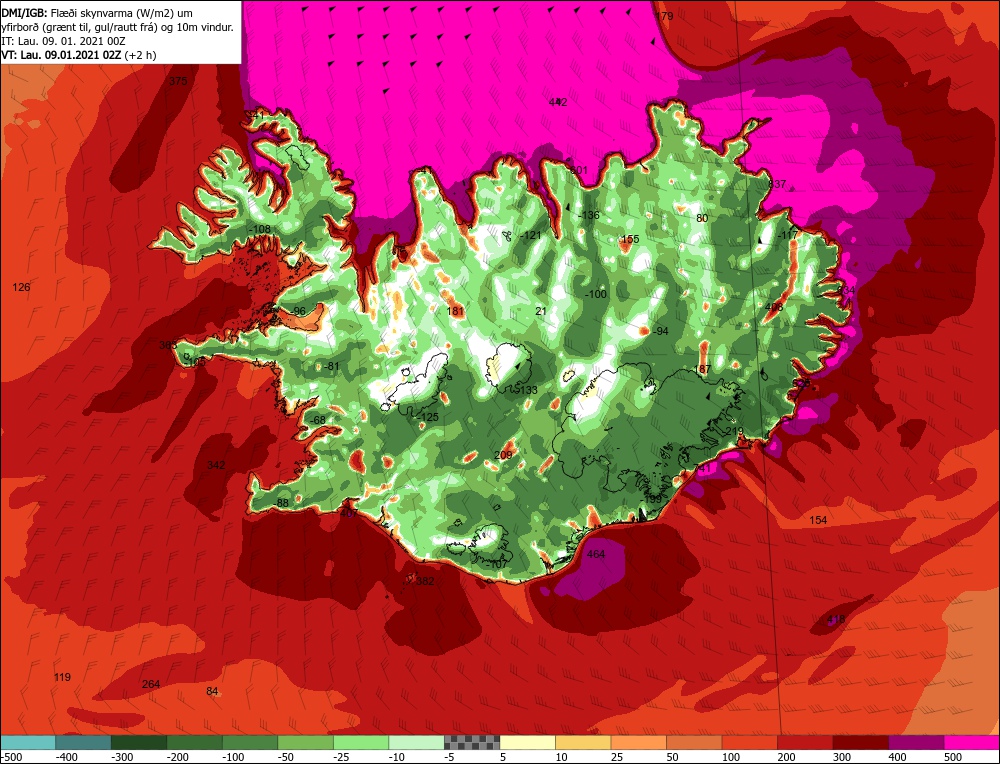Image resolution: width=1000 pixels, height=764 pixels.
Task: Click the -108 value in the Westfjords
Action: pyautogui.click(x=260, y=229)
